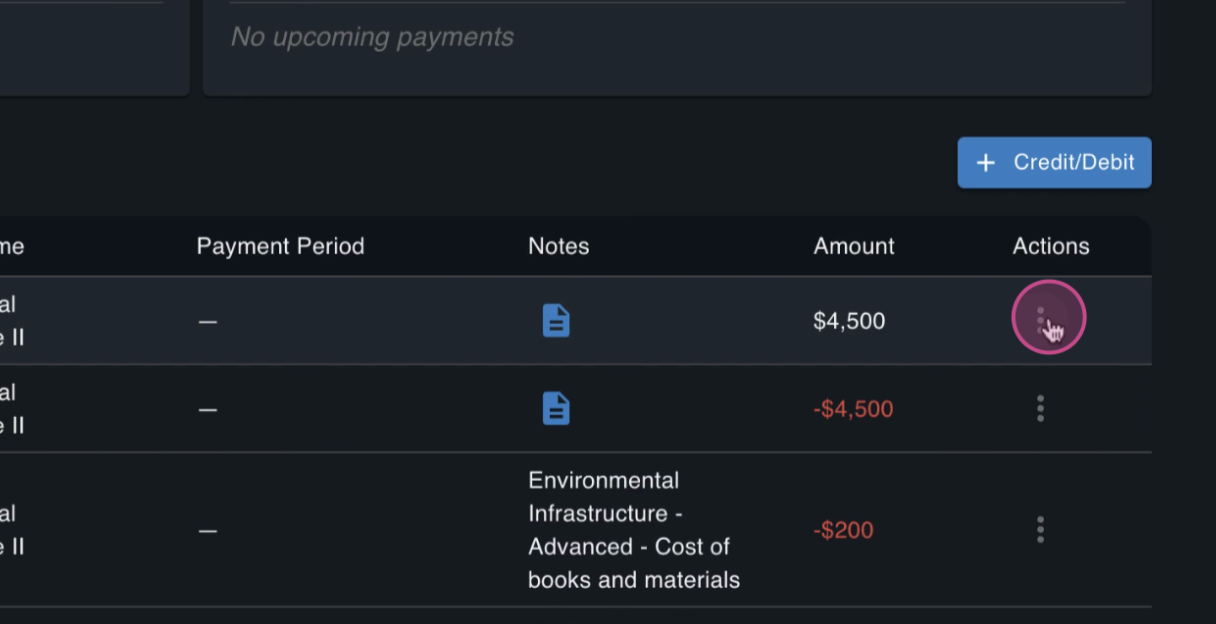Click the payment period dash in the -$4,500 row
The width and height of the screenshot is (1216, 624).
tap(207, 410)
